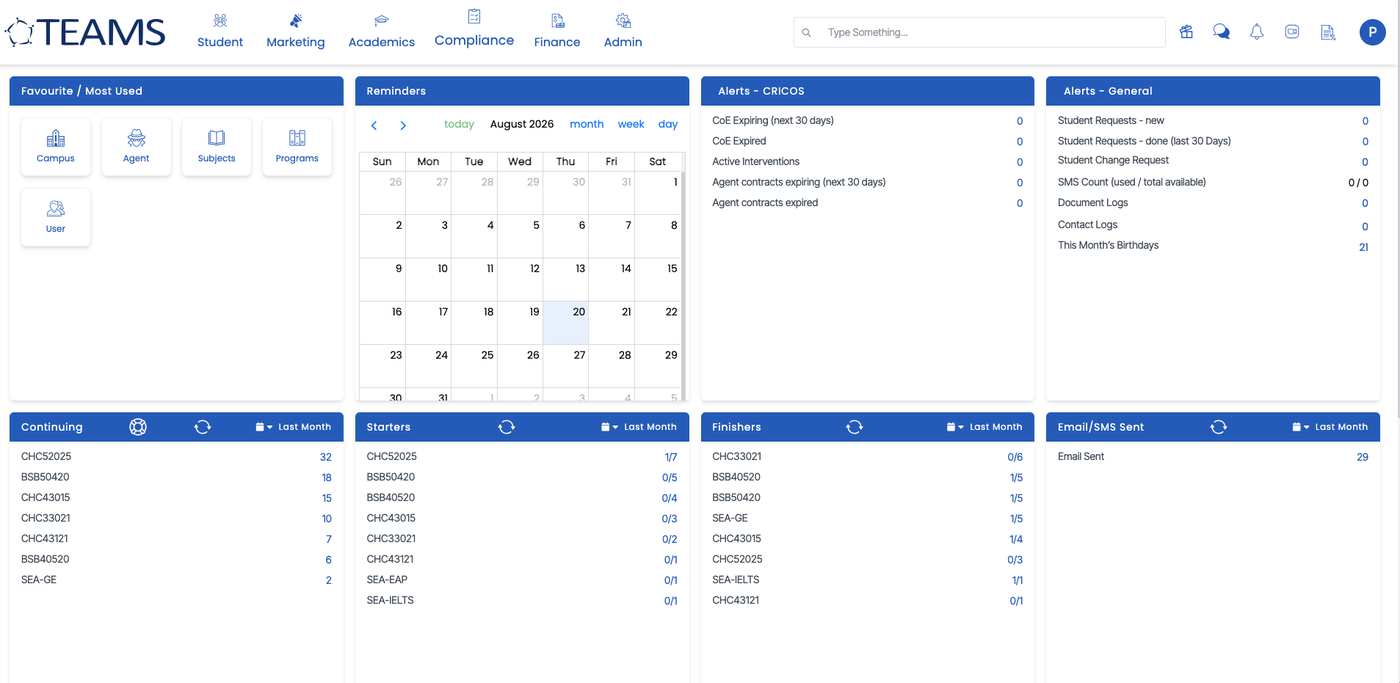
Task: Jump to today in the Reminders calendar
Action: [459, 124]
